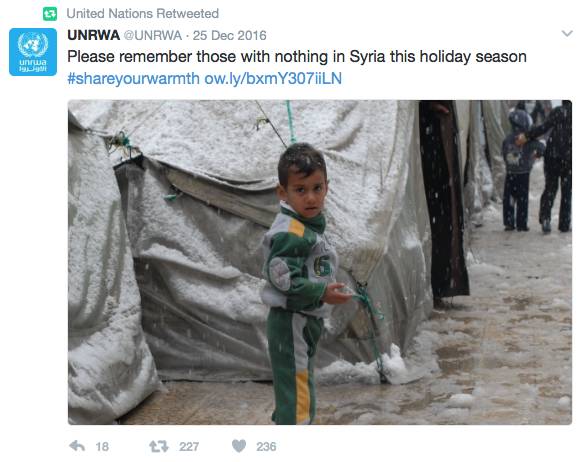
Task: Click the green retweeted indicator icon
Action: coord(50,14)
